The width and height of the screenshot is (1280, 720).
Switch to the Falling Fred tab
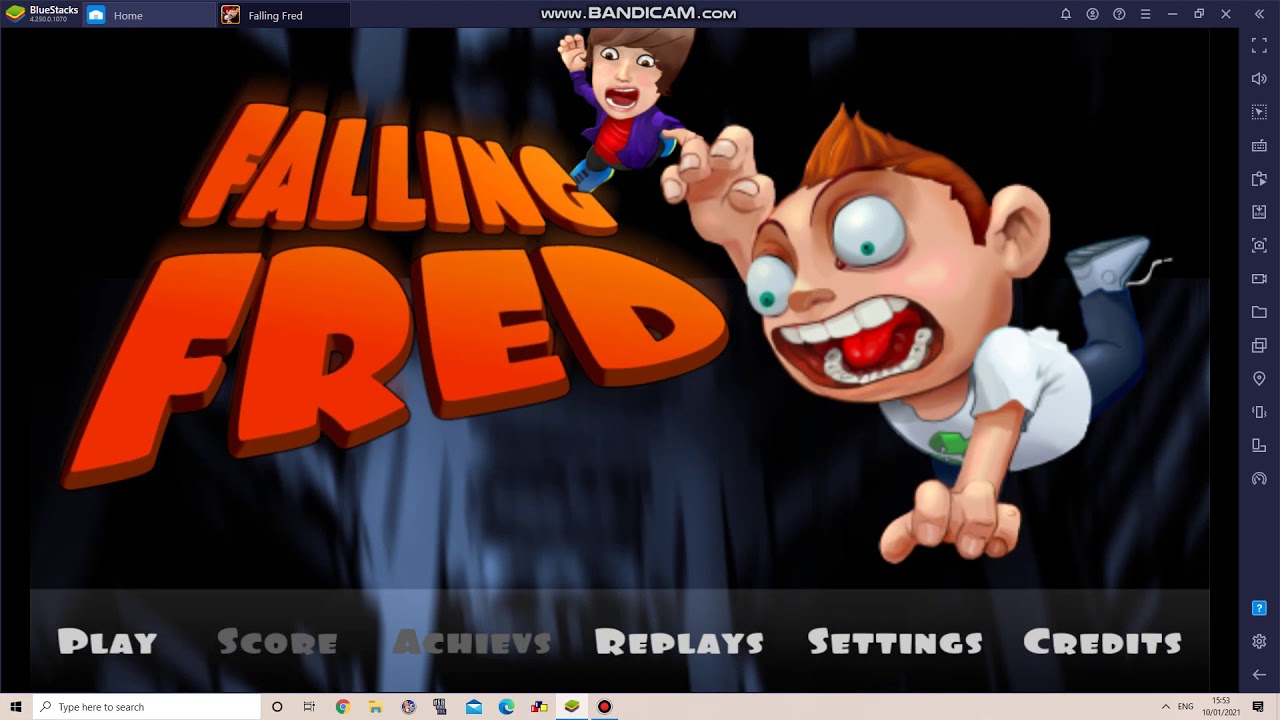pyautogui.click(x=284, y=15)
